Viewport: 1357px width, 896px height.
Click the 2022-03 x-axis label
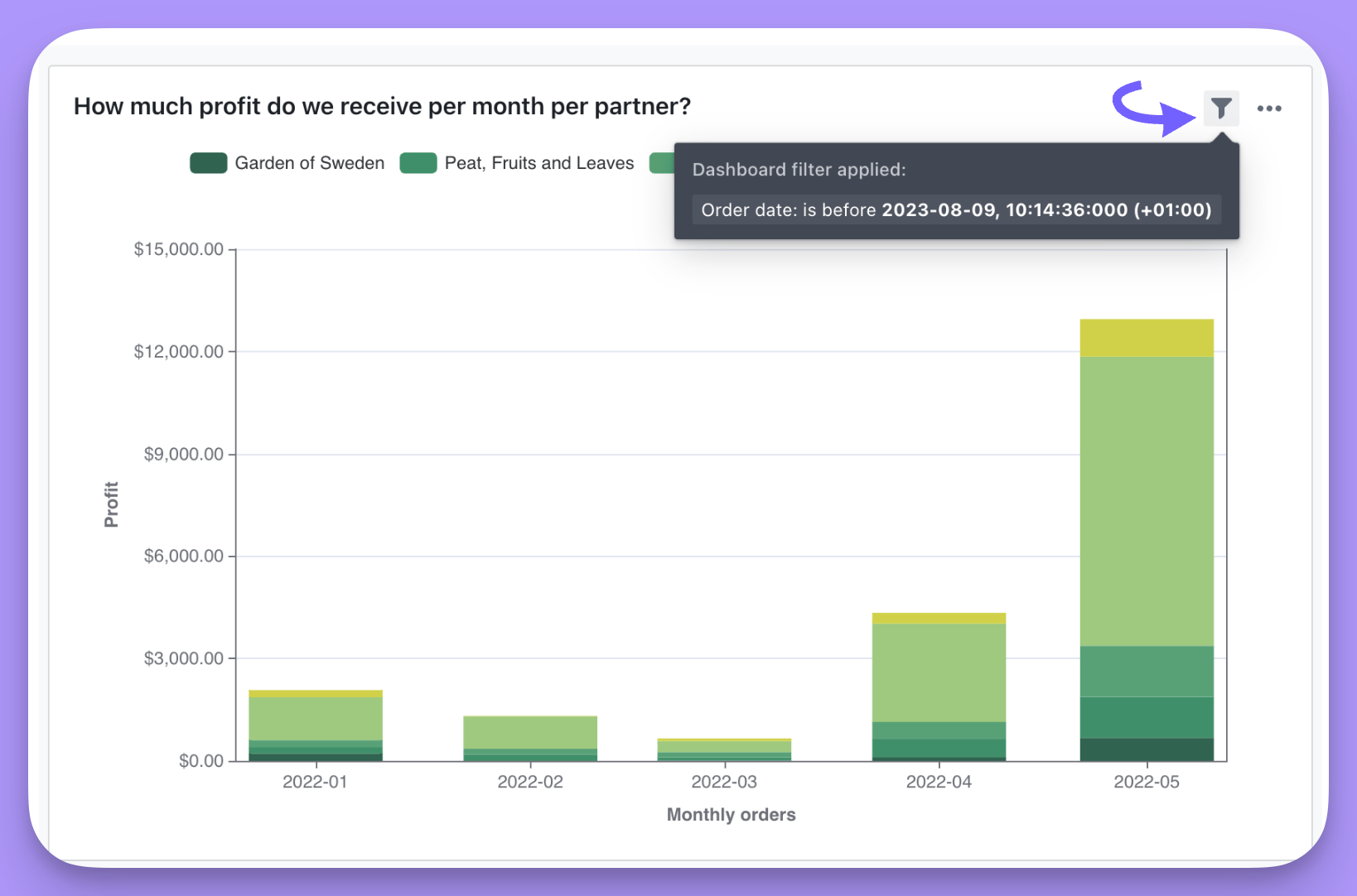pyautogui.click(x=724, y=783)
